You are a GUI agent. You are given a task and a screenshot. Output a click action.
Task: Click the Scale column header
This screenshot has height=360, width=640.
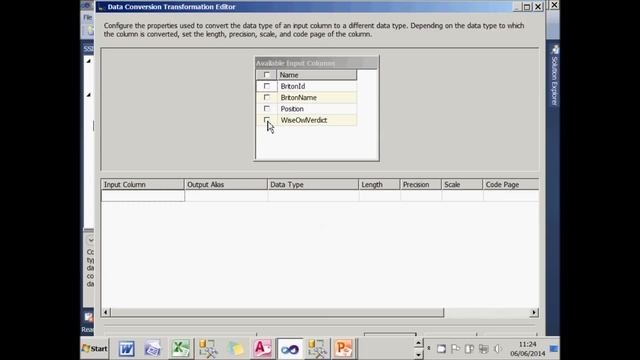[462, 184]
